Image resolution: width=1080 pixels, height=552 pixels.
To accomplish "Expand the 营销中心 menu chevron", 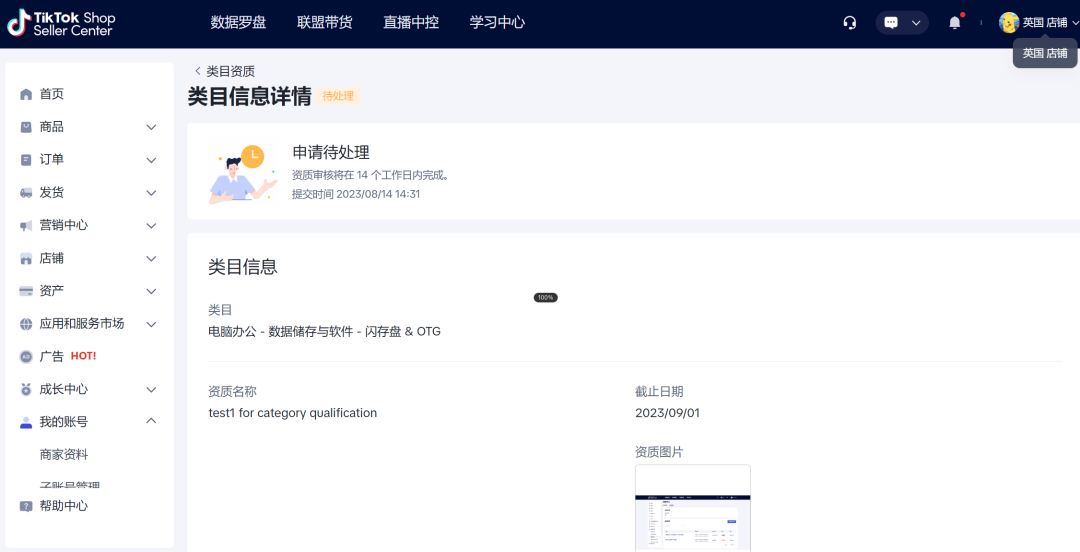I will (x=152, y=225).
